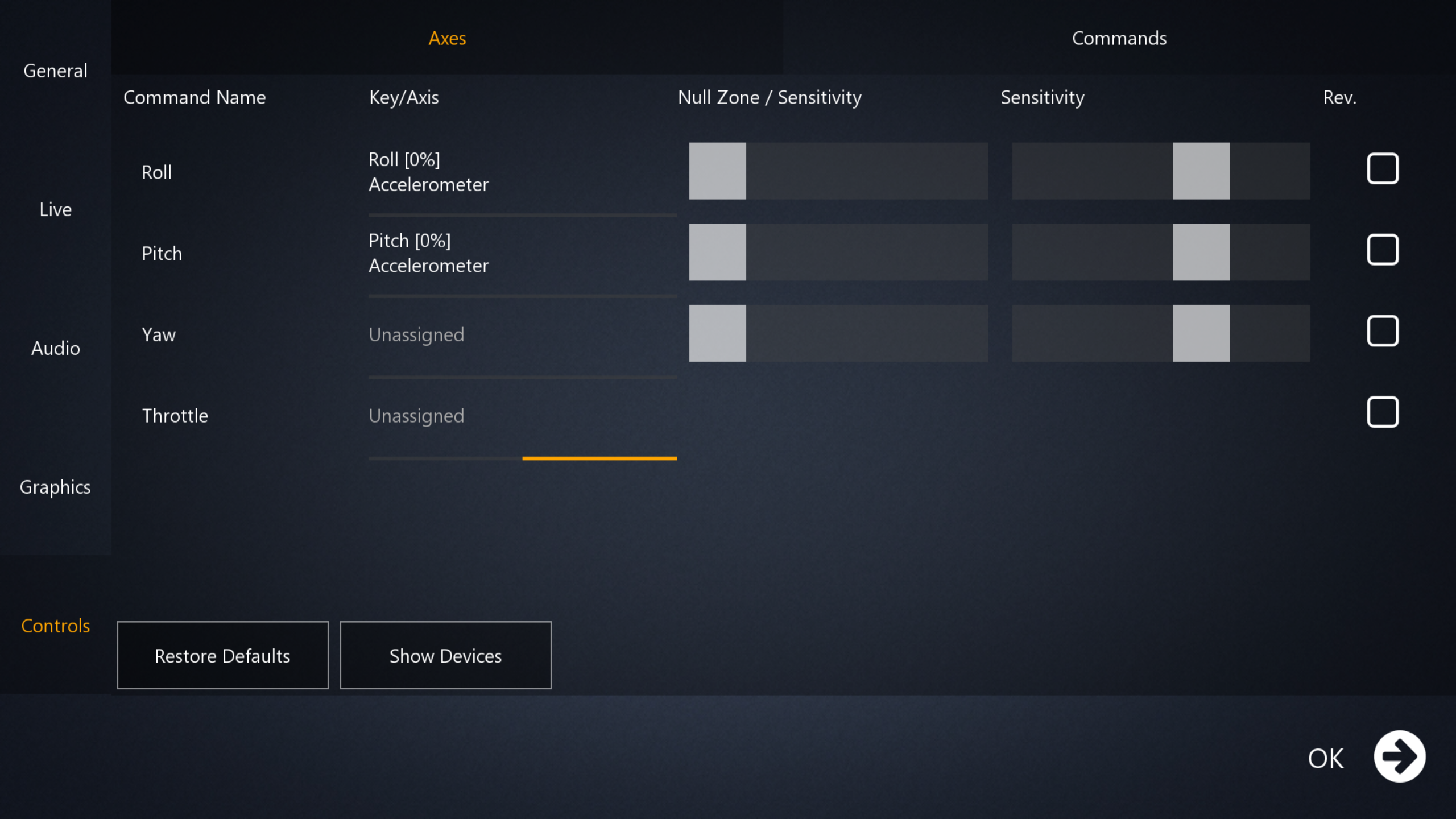
Task: Open Audio settings in sidebar
Action: click(x=55, y=348)
